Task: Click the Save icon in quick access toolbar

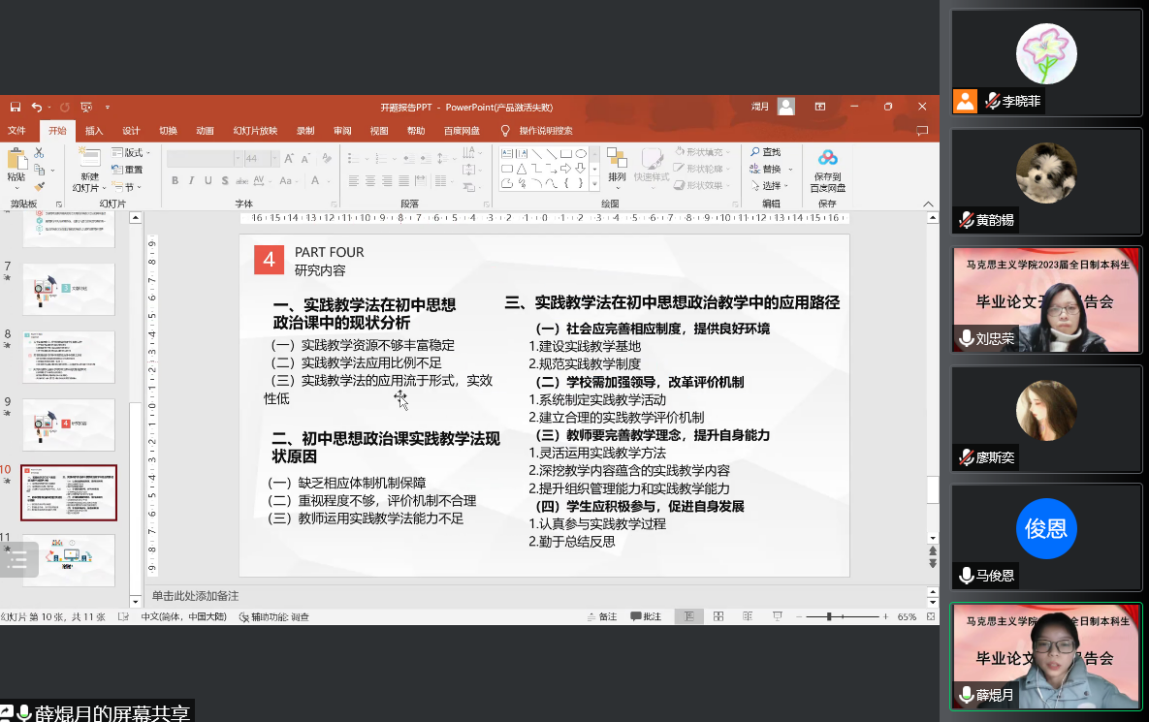Action: [x=15, y=107]
